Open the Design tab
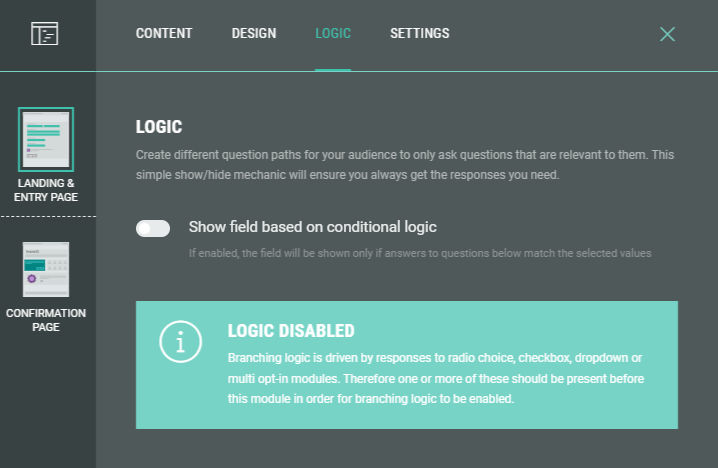The image size is (718, 468). (254, 34)
